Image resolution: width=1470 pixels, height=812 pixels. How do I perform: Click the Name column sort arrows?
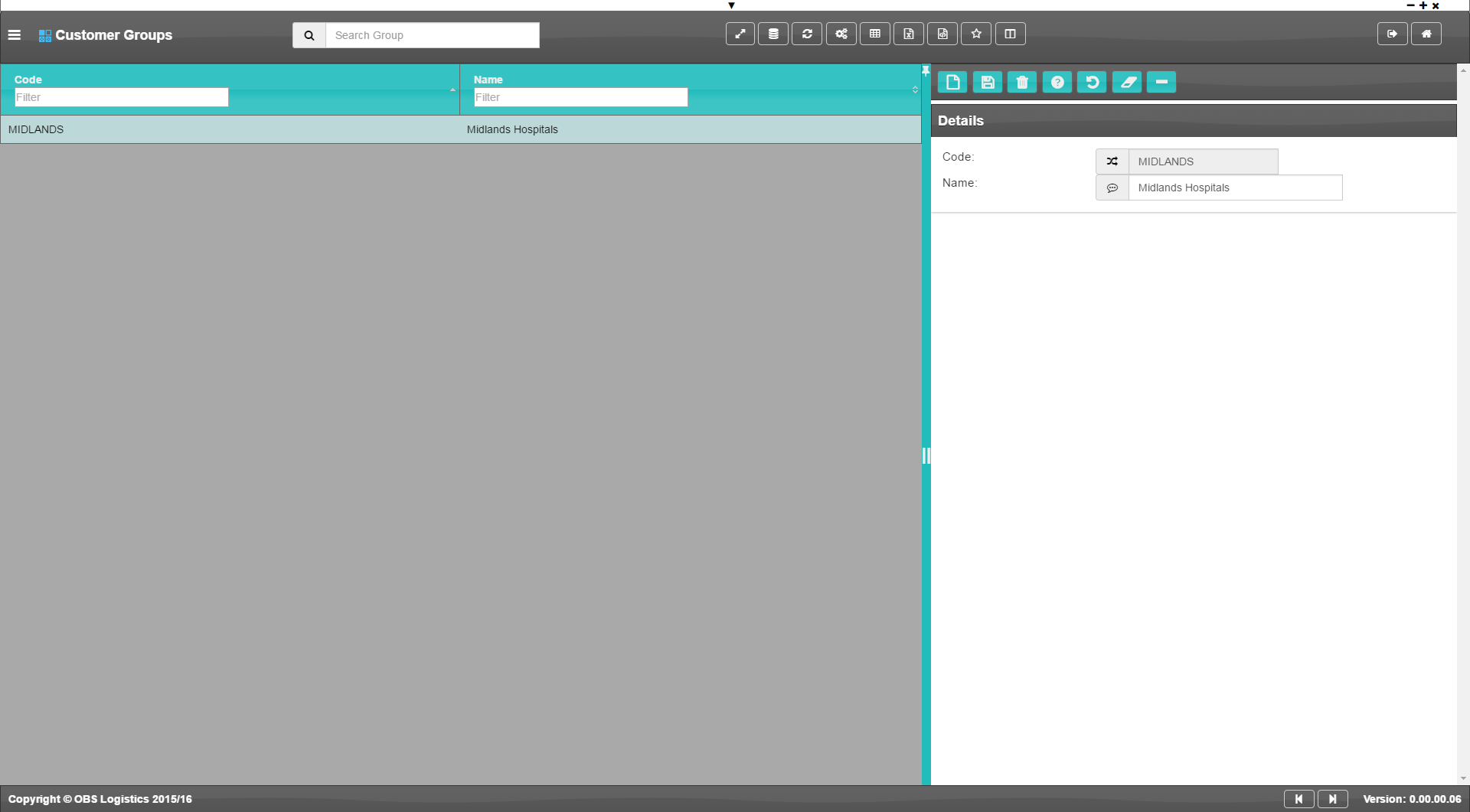(915, 90)
